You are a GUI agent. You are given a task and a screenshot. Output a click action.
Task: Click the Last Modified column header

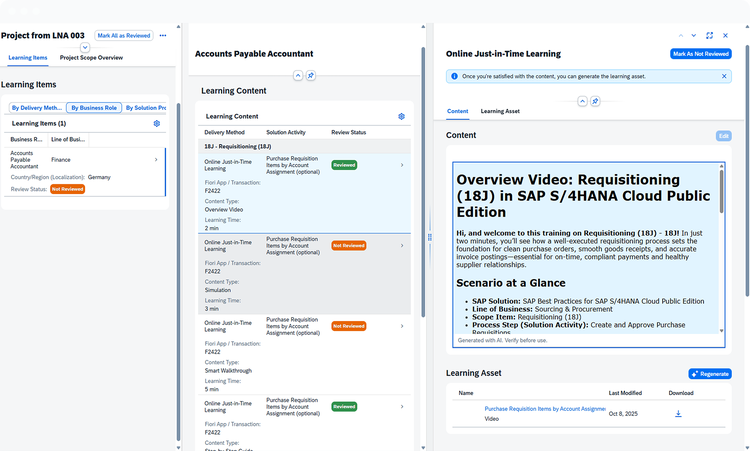click(625, 393)
